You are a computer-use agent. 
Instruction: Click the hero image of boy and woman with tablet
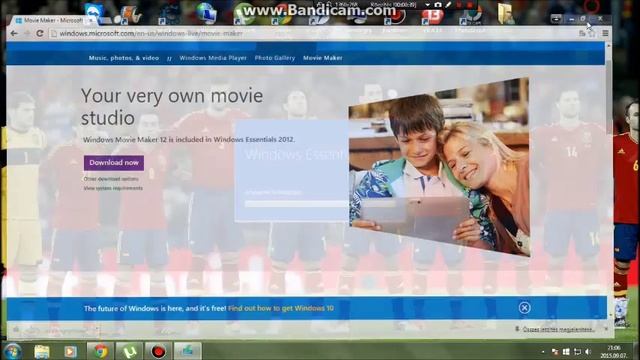439,167
